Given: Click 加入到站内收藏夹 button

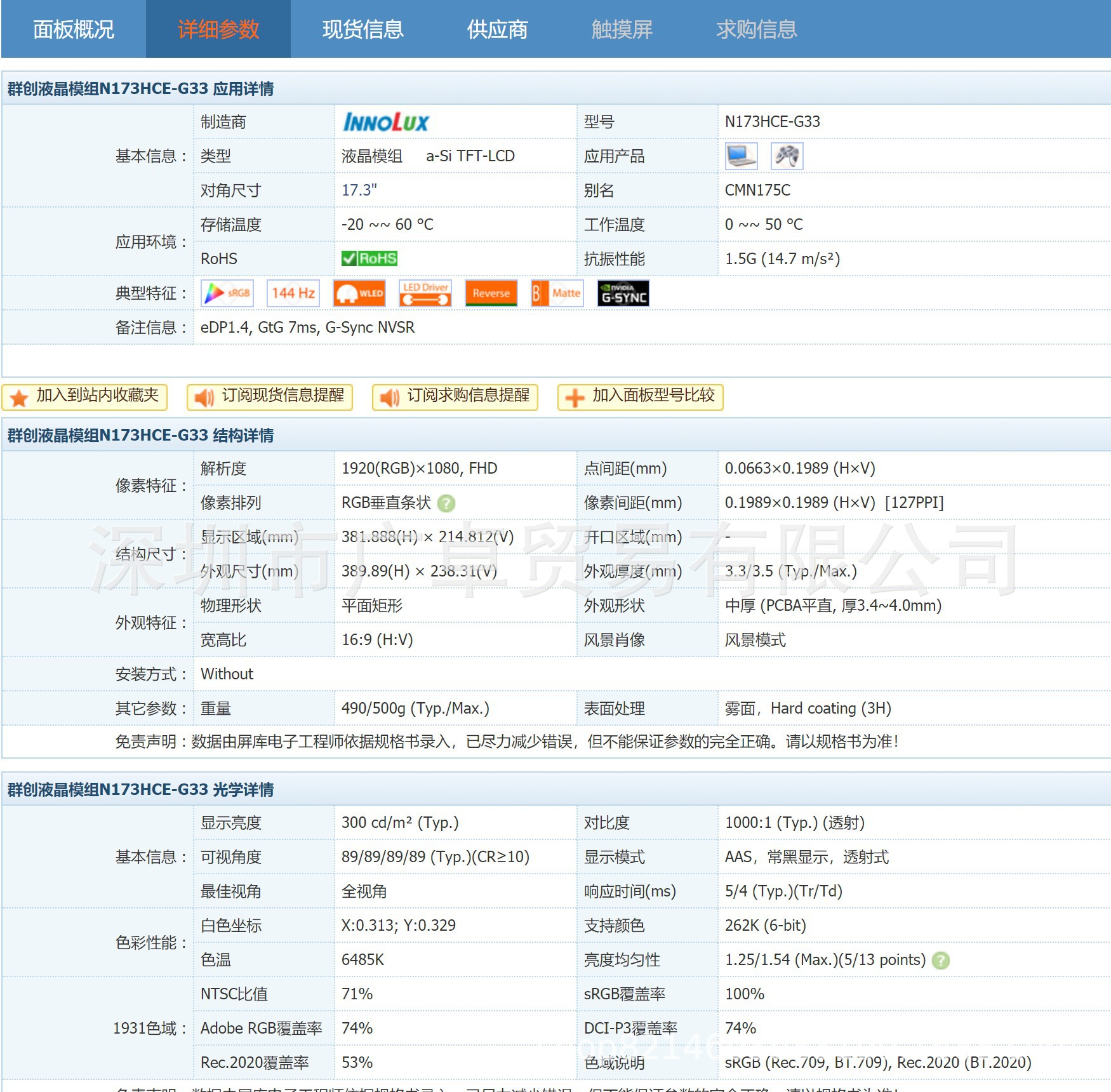Looking at the screenshot, I should (85, 397).
